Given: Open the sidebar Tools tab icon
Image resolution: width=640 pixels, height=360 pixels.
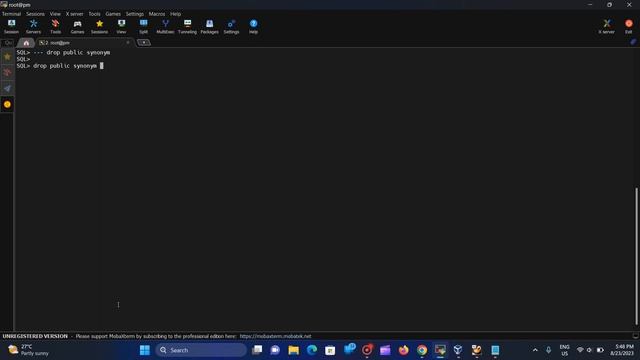Looking at the screenshot, I should 7,72.
